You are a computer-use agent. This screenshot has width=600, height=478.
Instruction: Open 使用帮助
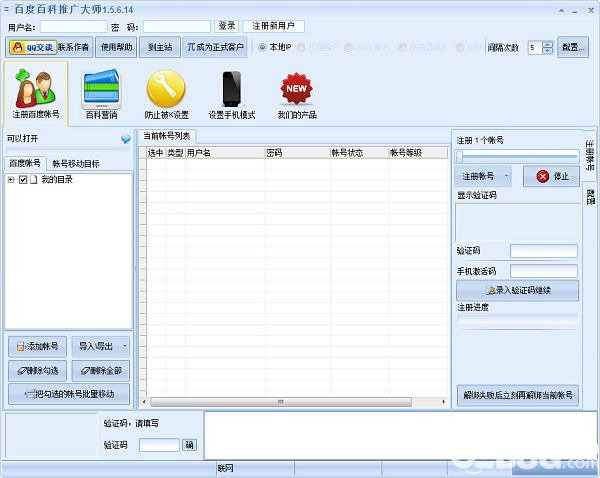pos(116,47)
